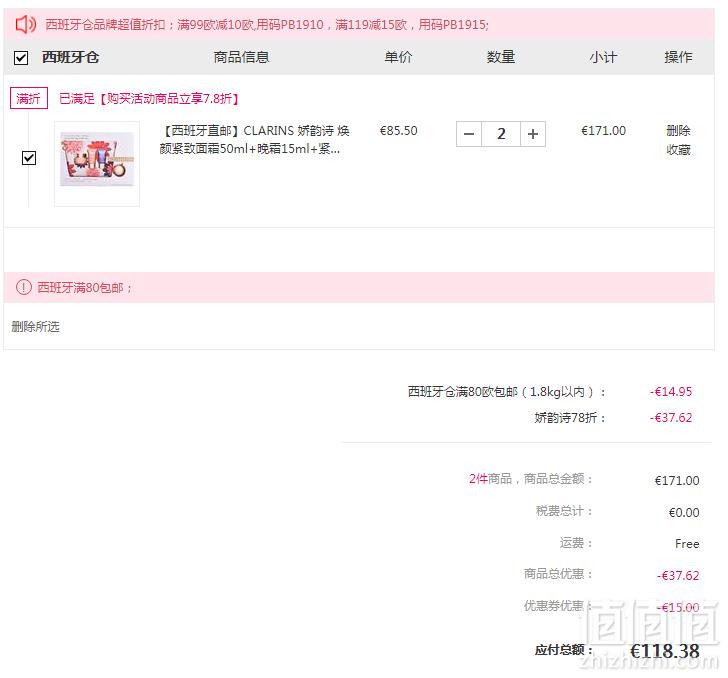728x678 pixels.
Task: Click the 单价 column header
Action: 398,57
